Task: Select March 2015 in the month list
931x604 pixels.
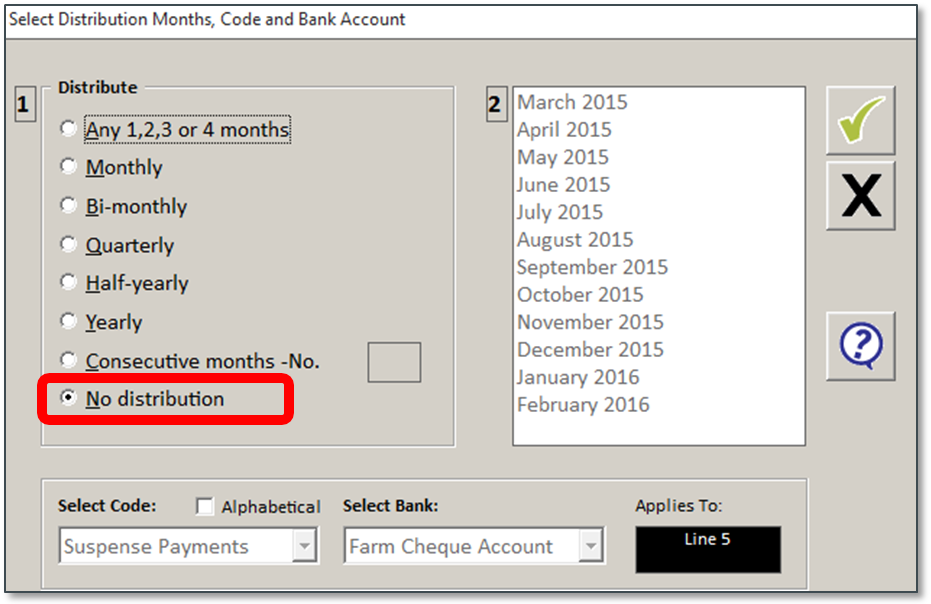Action: click(x=572, y=102)
